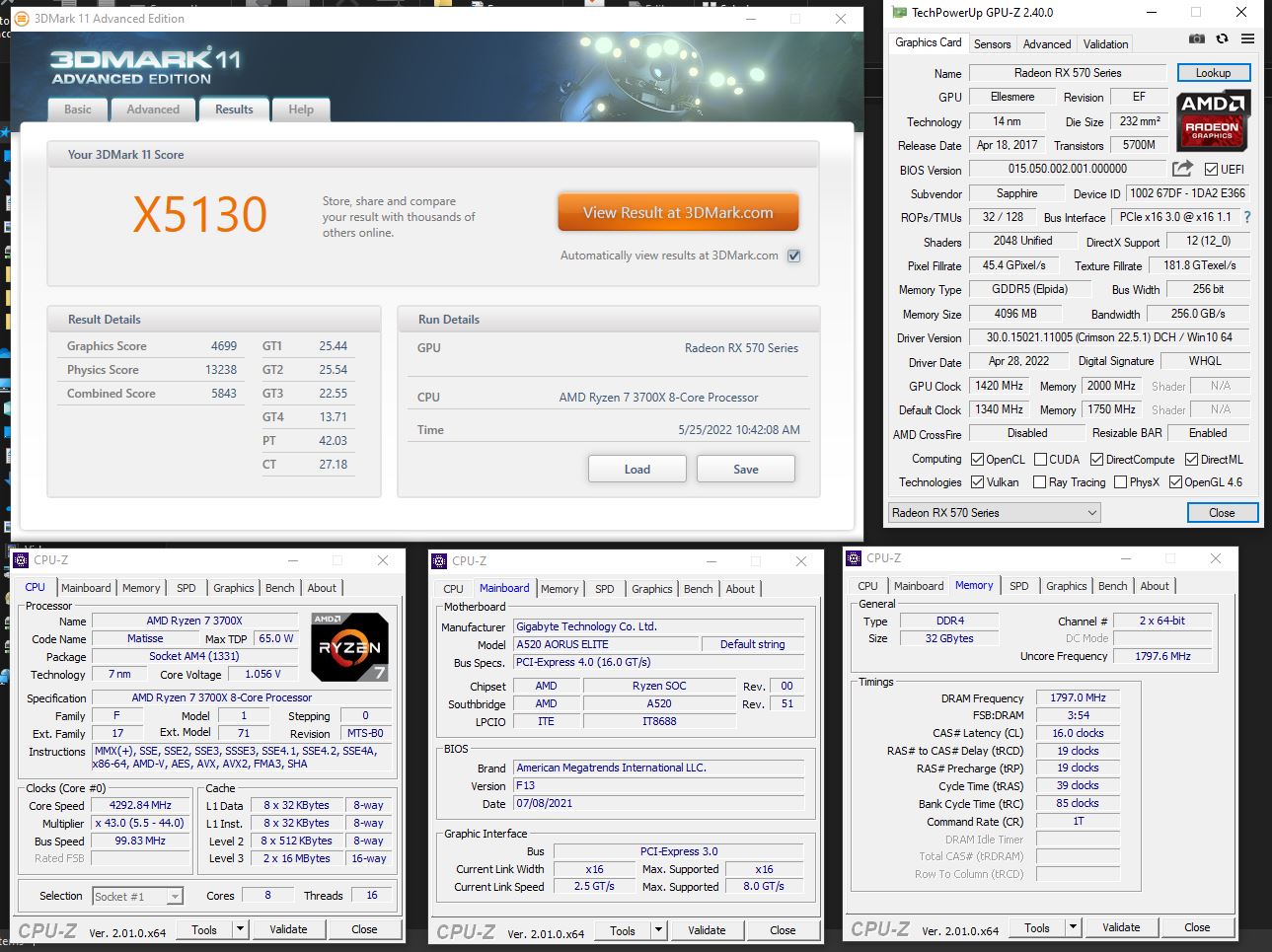
Task: Click the Combined Score value 5843
Action: tap(224, 394)
